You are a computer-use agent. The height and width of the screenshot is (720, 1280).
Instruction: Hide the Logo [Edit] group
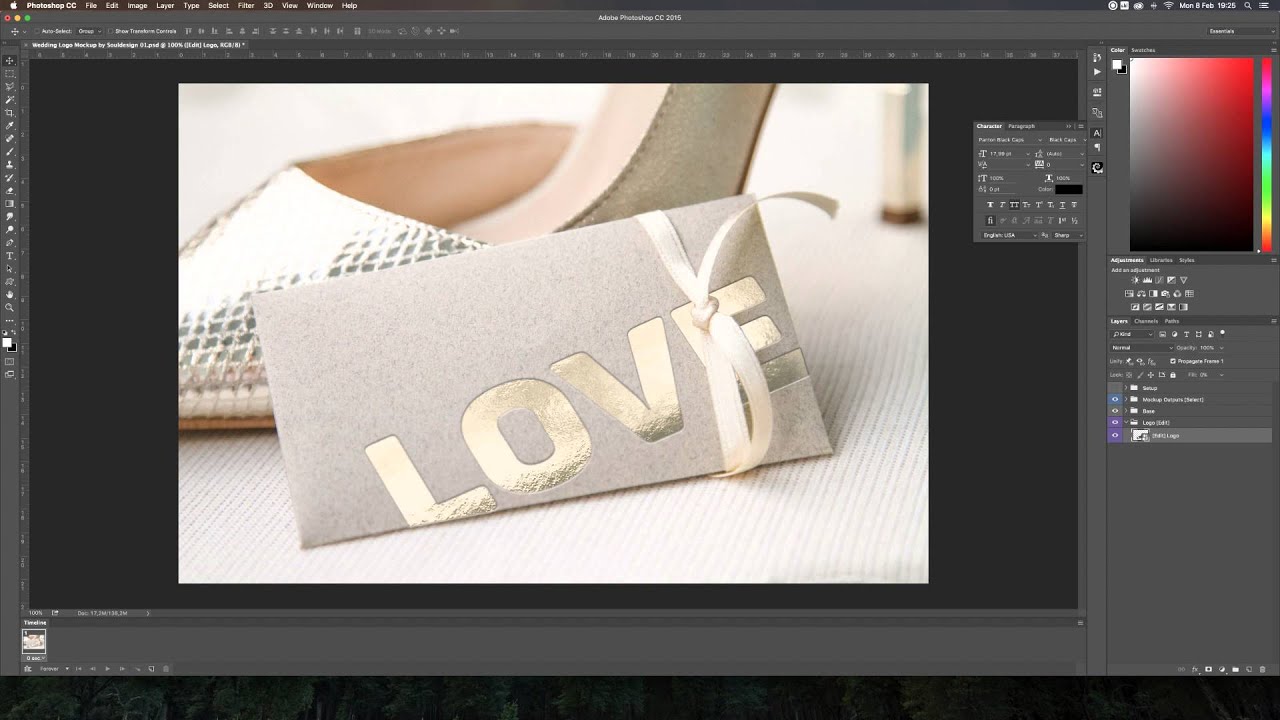[1115, 422]
